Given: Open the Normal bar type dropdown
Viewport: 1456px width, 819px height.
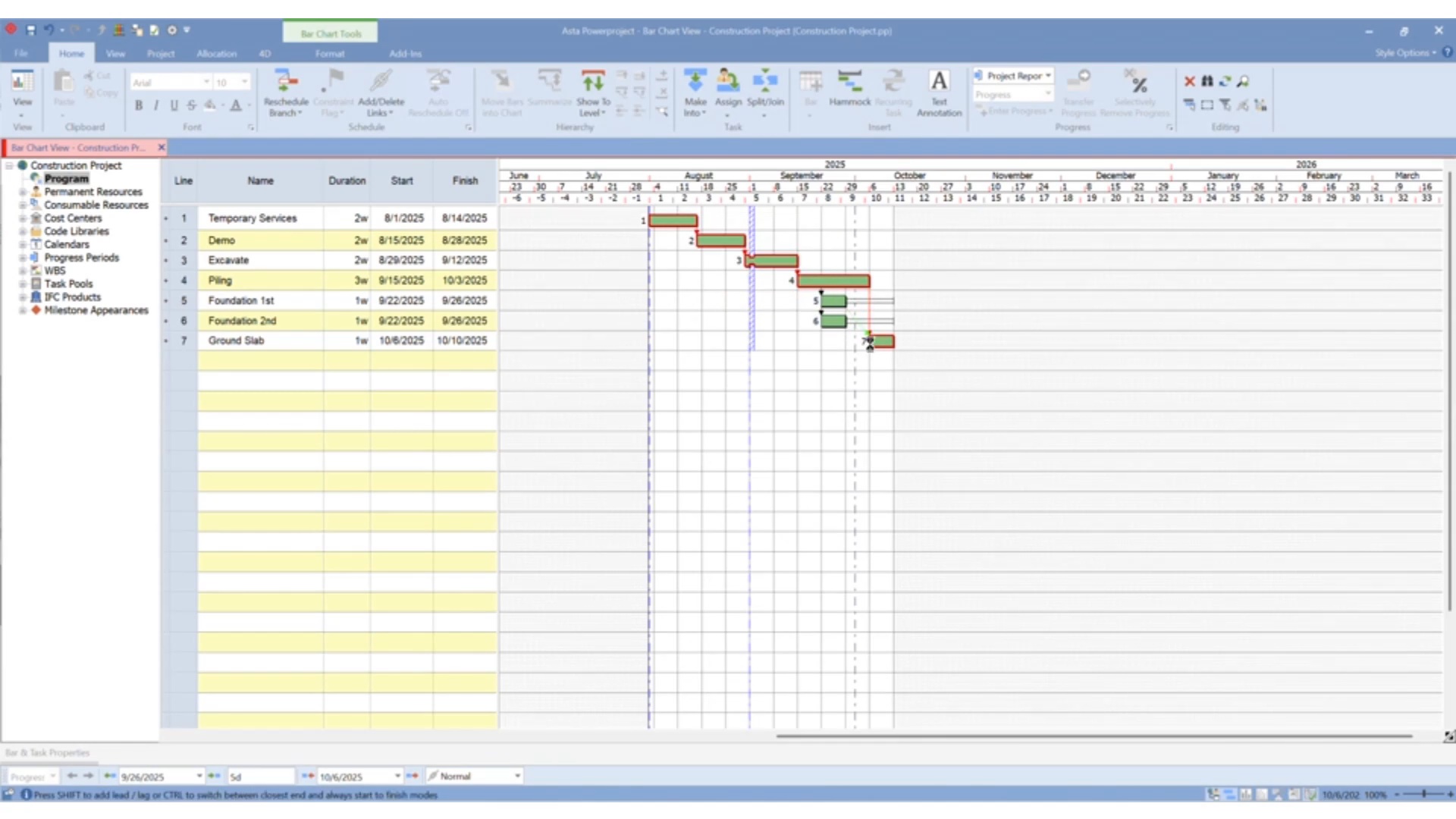Looking at the screenshot, I should tap(517, 776).
